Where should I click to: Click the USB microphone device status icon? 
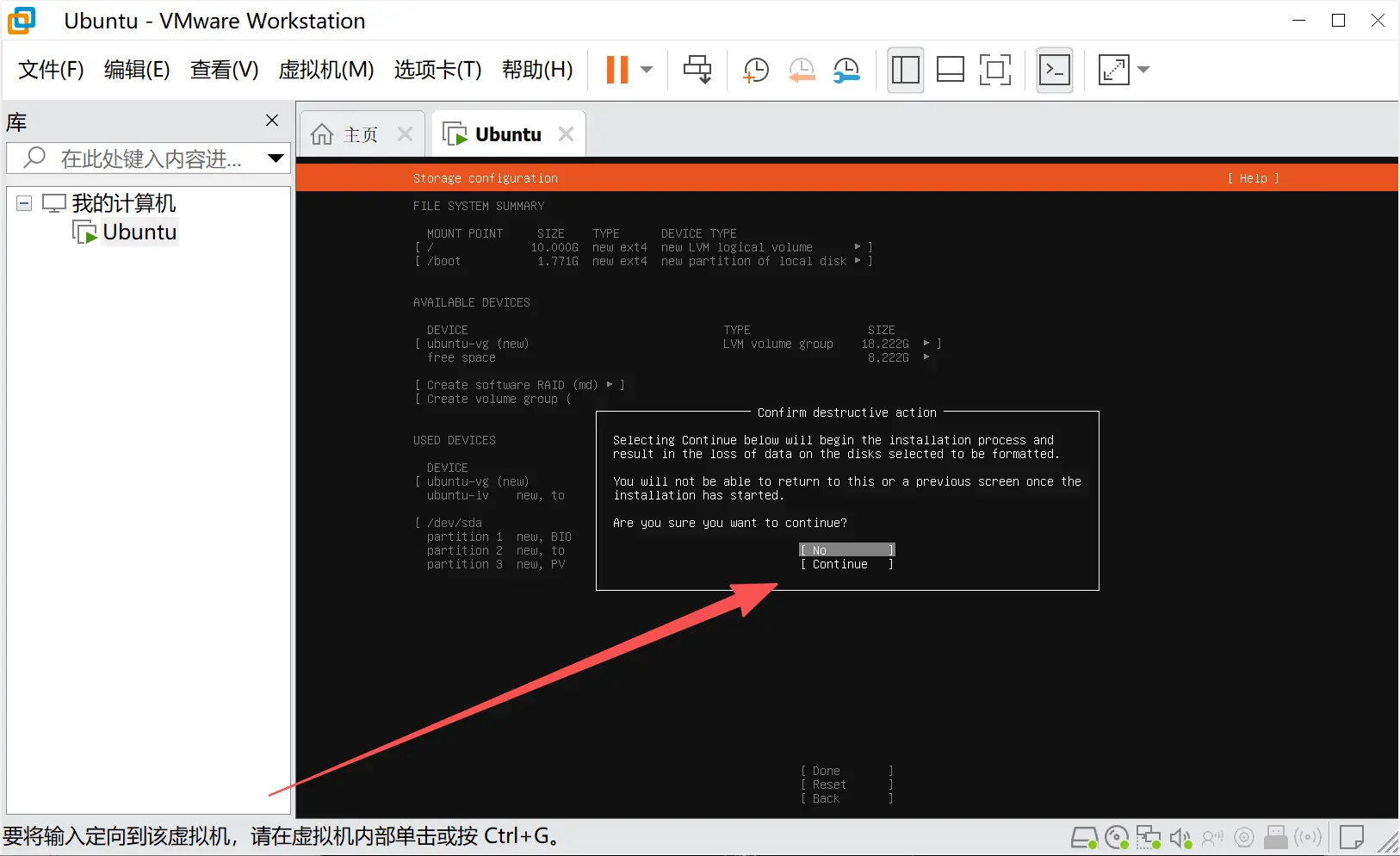click(1212, 837)
